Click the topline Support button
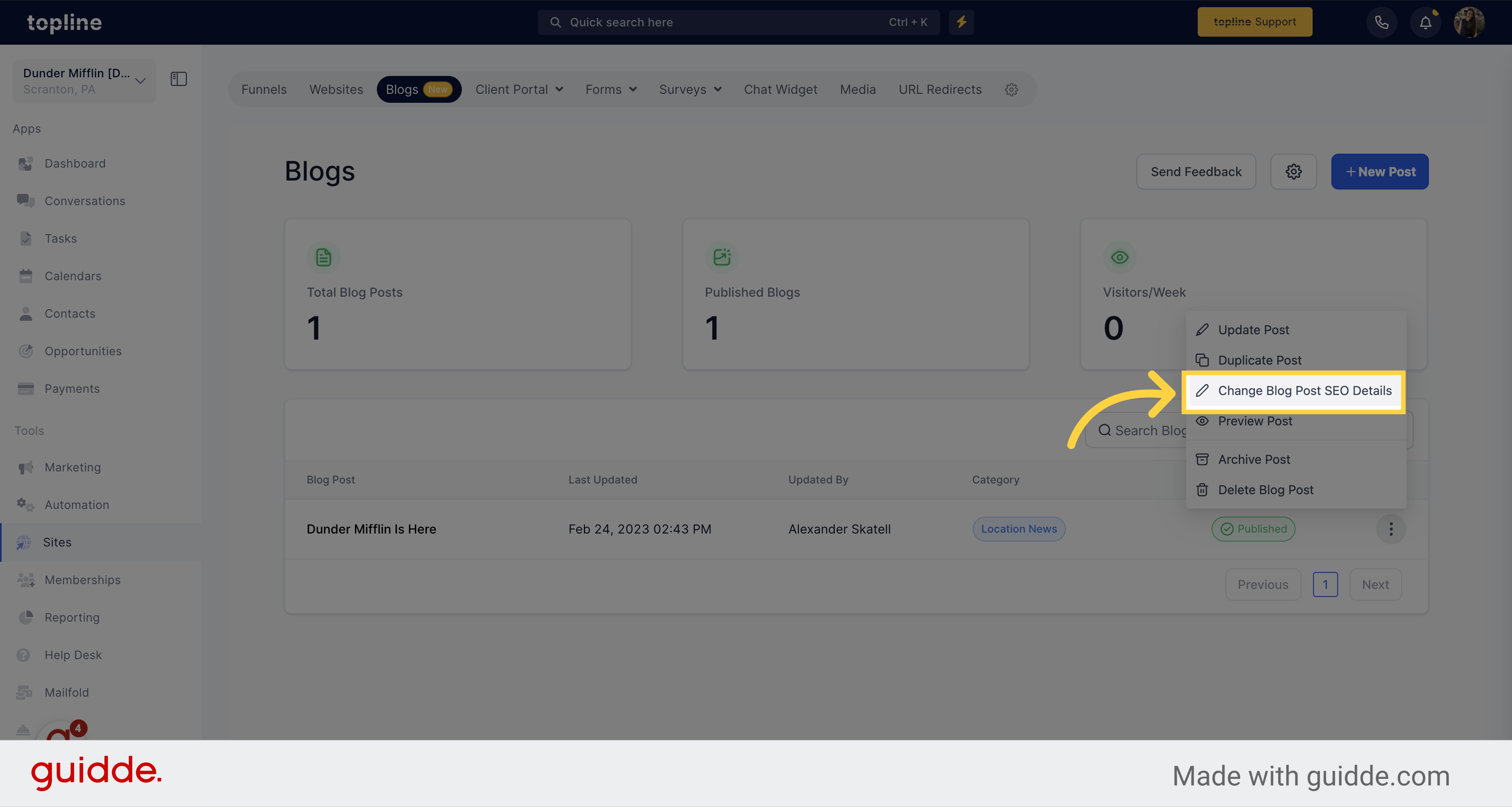The width and height of the screenshot is (1512, 807). (1255, 22)
